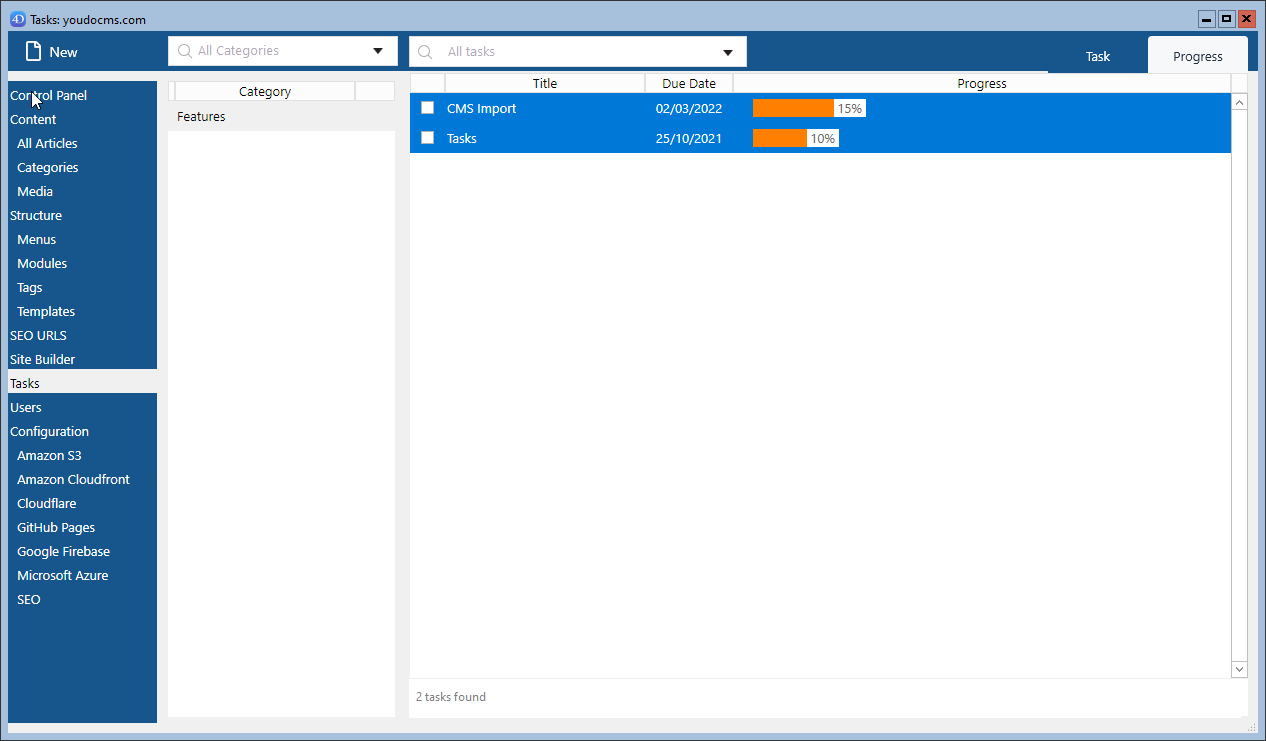The width and height of the screenshot is (1266, 741).
Task: Sort by the Title column header
Action: coord(545,84)
